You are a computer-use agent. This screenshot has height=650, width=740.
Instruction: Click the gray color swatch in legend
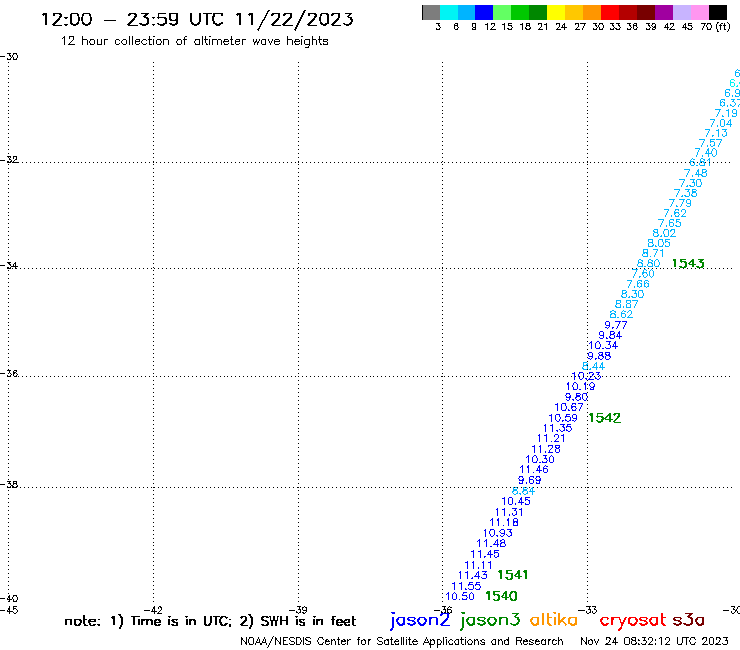(431, 12)
